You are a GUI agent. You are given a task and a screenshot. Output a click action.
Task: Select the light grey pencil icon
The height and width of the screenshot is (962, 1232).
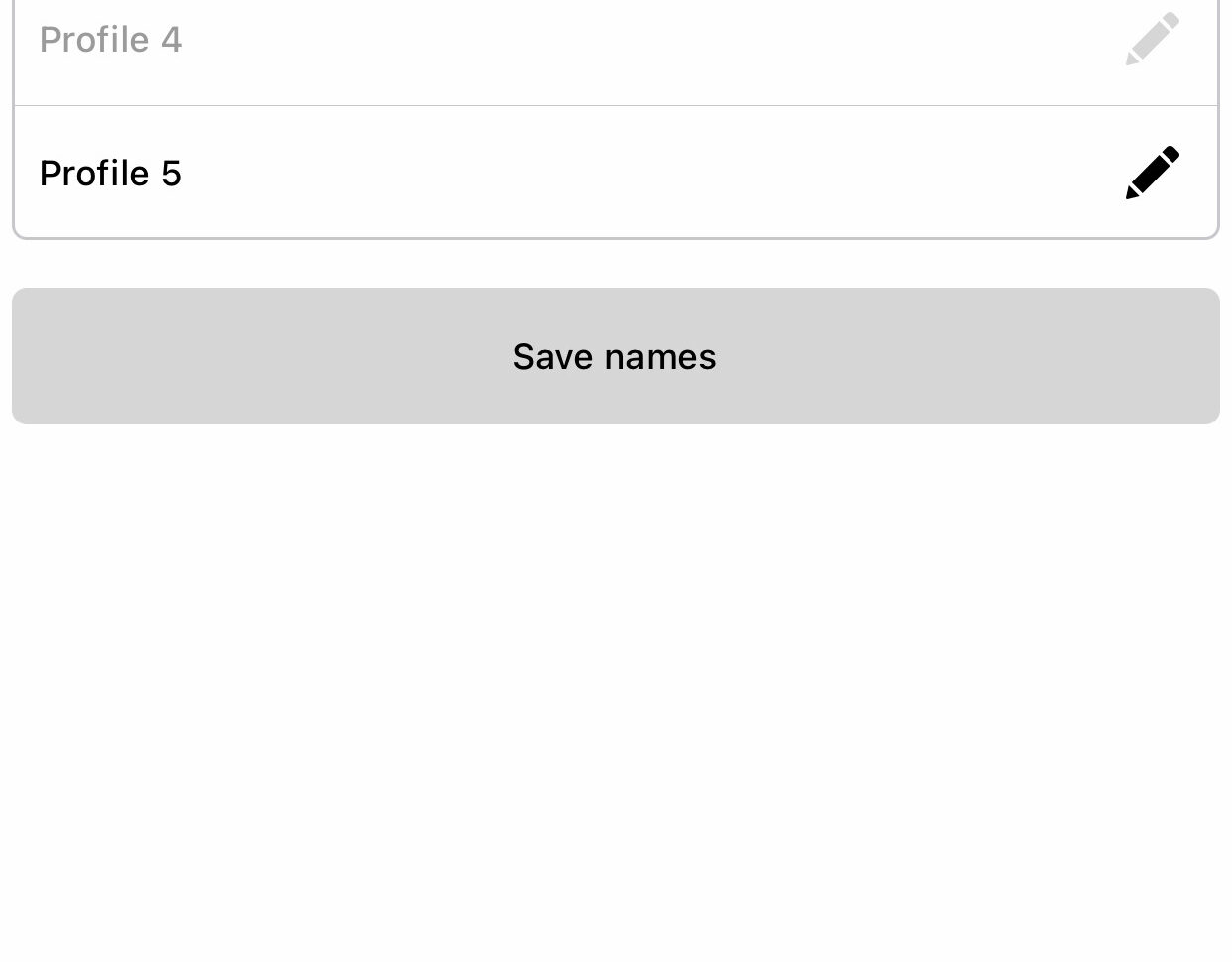(x=1153, y=39)
